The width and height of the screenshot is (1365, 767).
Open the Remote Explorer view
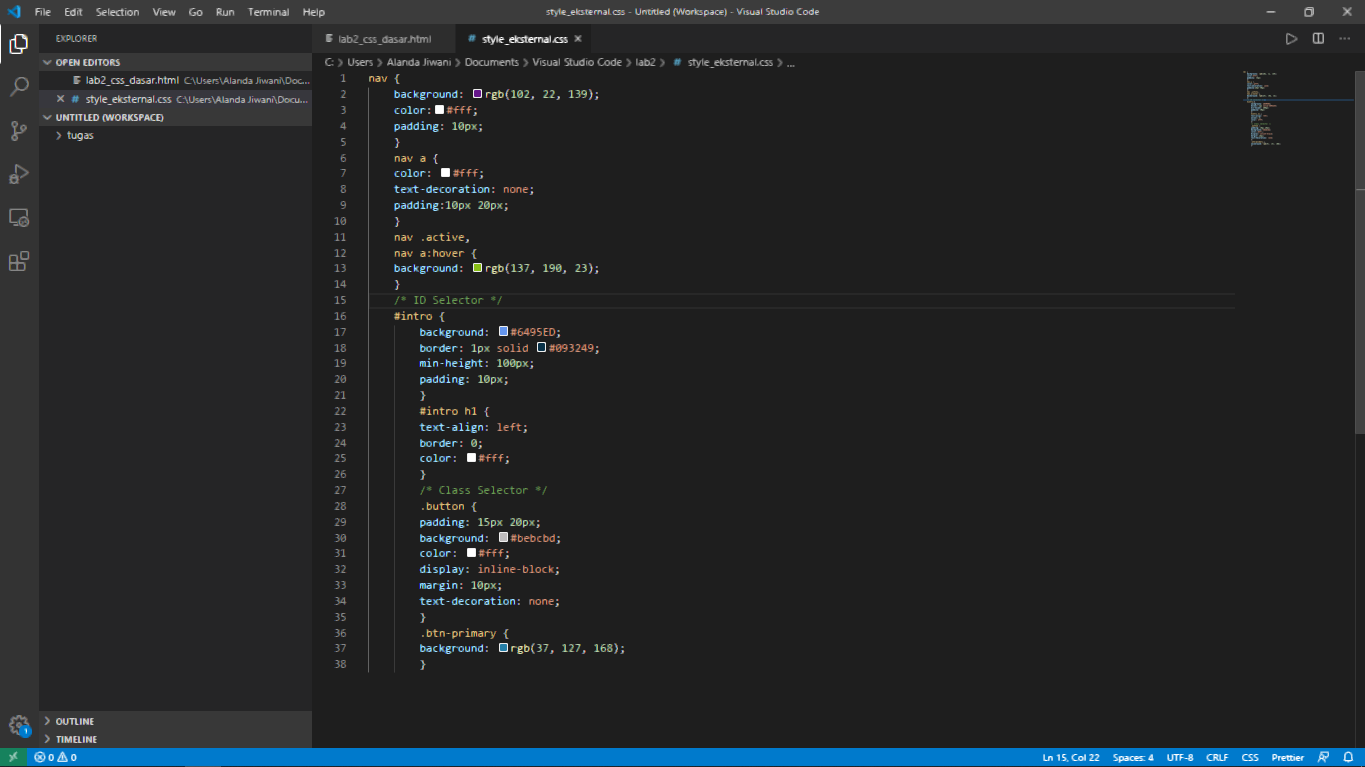click(18, 217)
